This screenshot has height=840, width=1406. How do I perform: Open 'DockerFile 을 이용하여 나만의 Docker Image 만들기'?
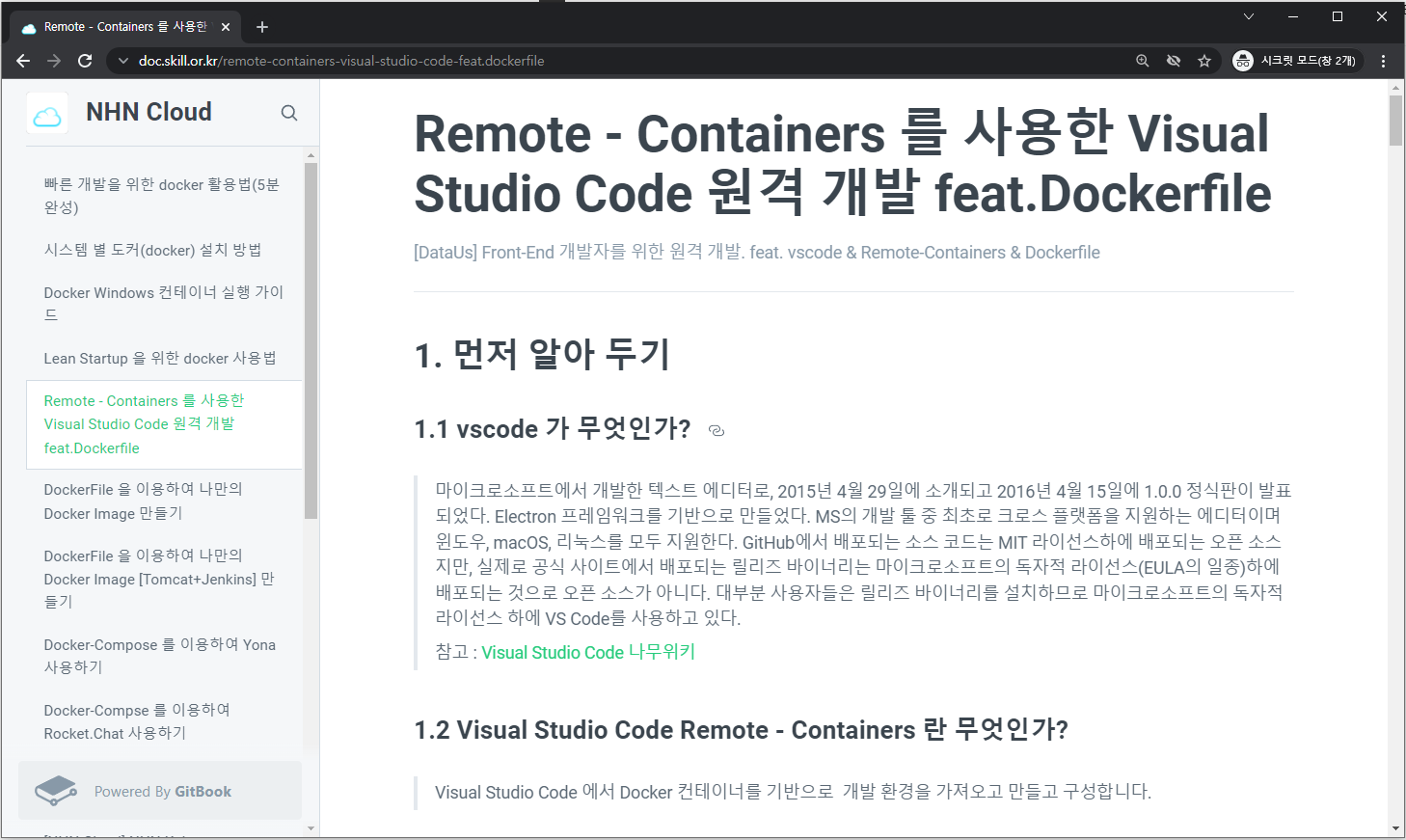point(163,501)
